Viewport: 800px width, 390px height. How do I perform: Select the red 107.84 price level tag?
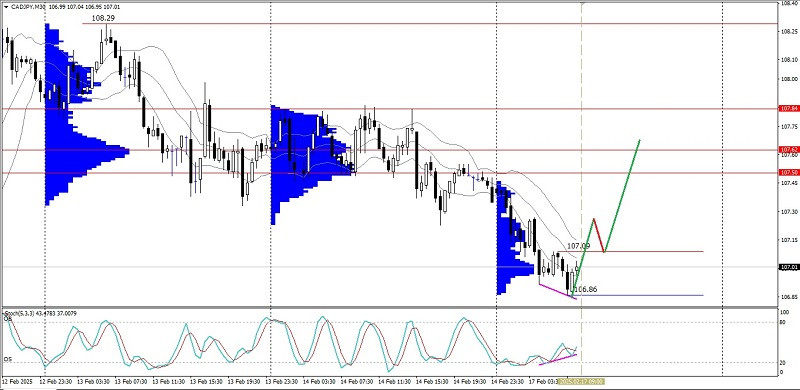point(788,109)
